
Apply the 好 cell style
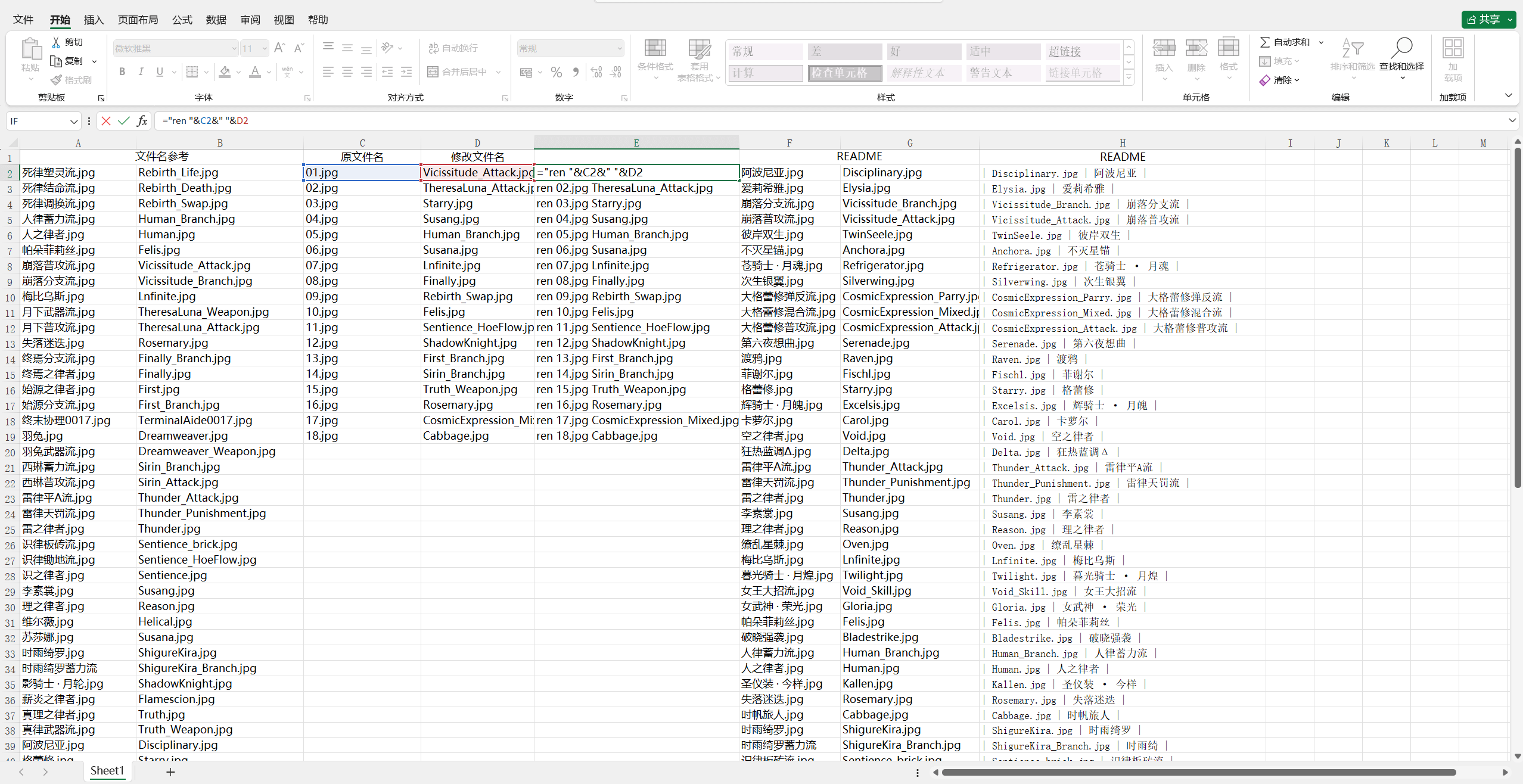click(x=924, y=51)
